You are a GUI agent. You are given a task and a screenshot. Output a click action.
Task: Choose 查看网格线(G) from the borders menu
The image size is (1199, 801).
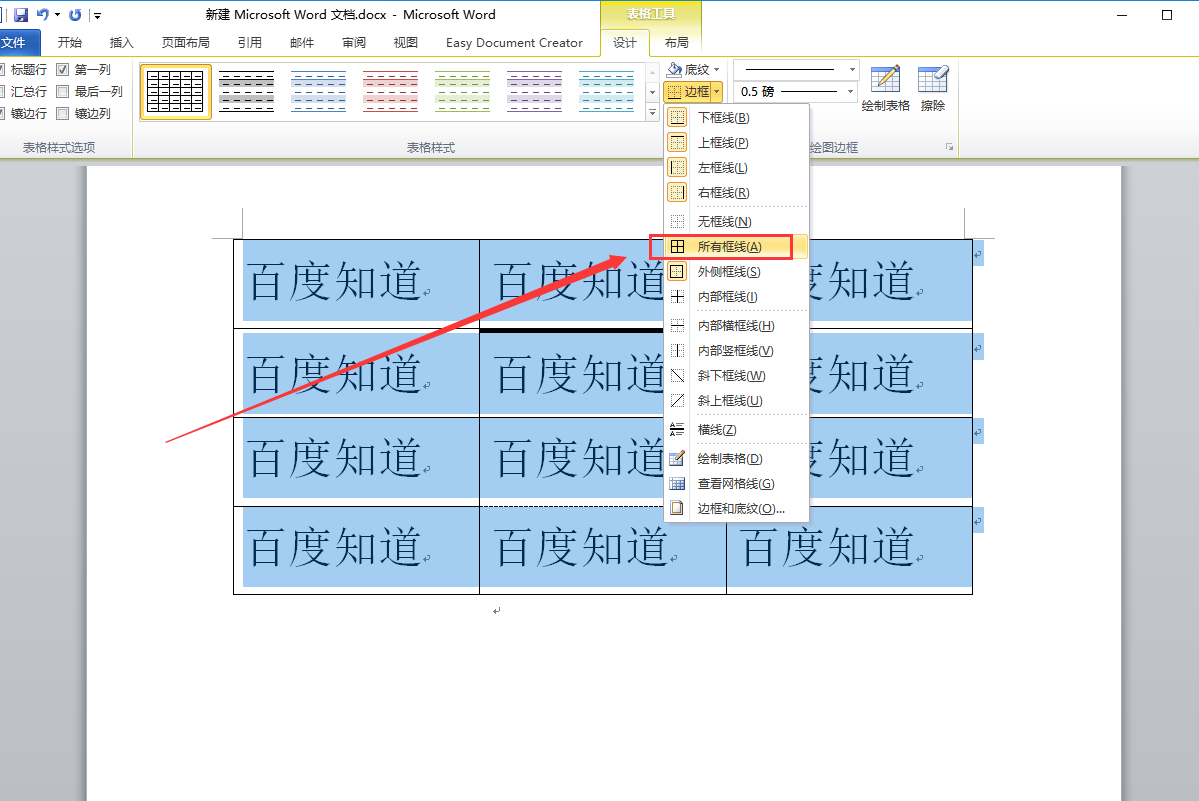[736, 484]
